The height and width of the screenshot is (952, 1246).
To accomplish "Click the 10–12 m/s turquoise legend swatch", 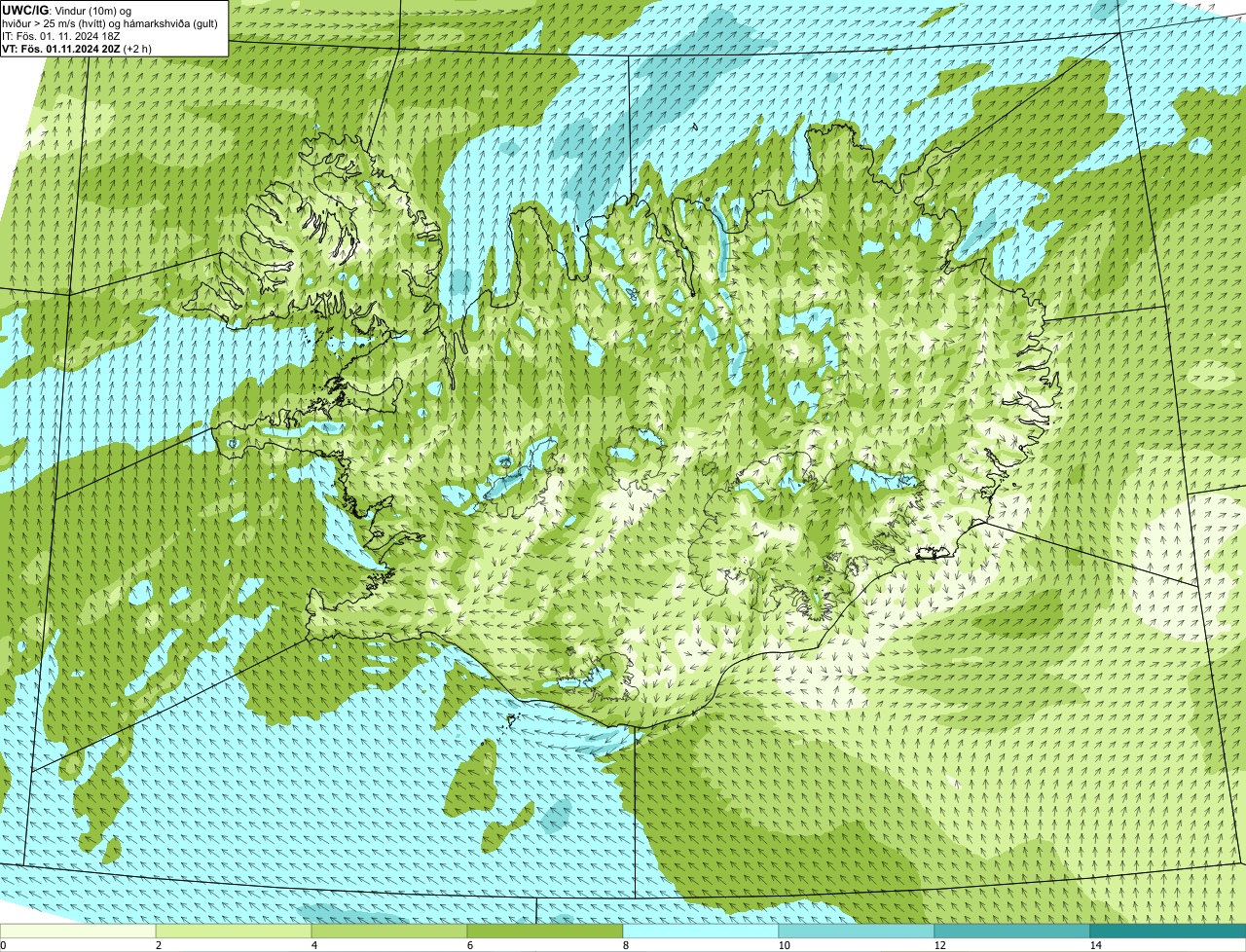I will click(857, 931).
